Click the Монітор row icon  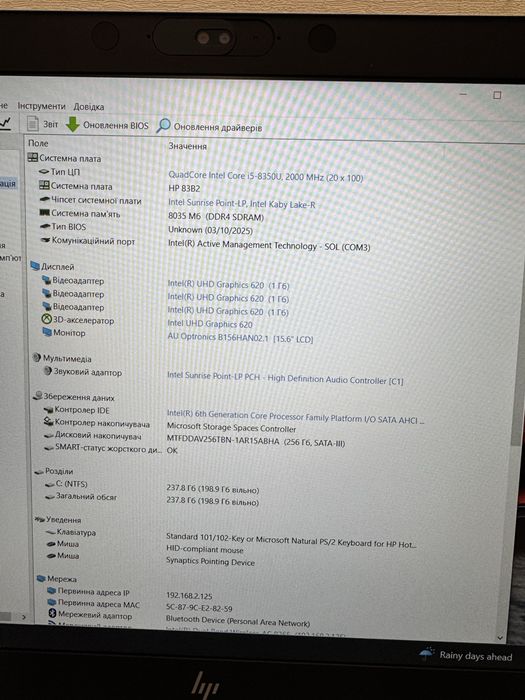pyautogui.click(x=47, y=332)
